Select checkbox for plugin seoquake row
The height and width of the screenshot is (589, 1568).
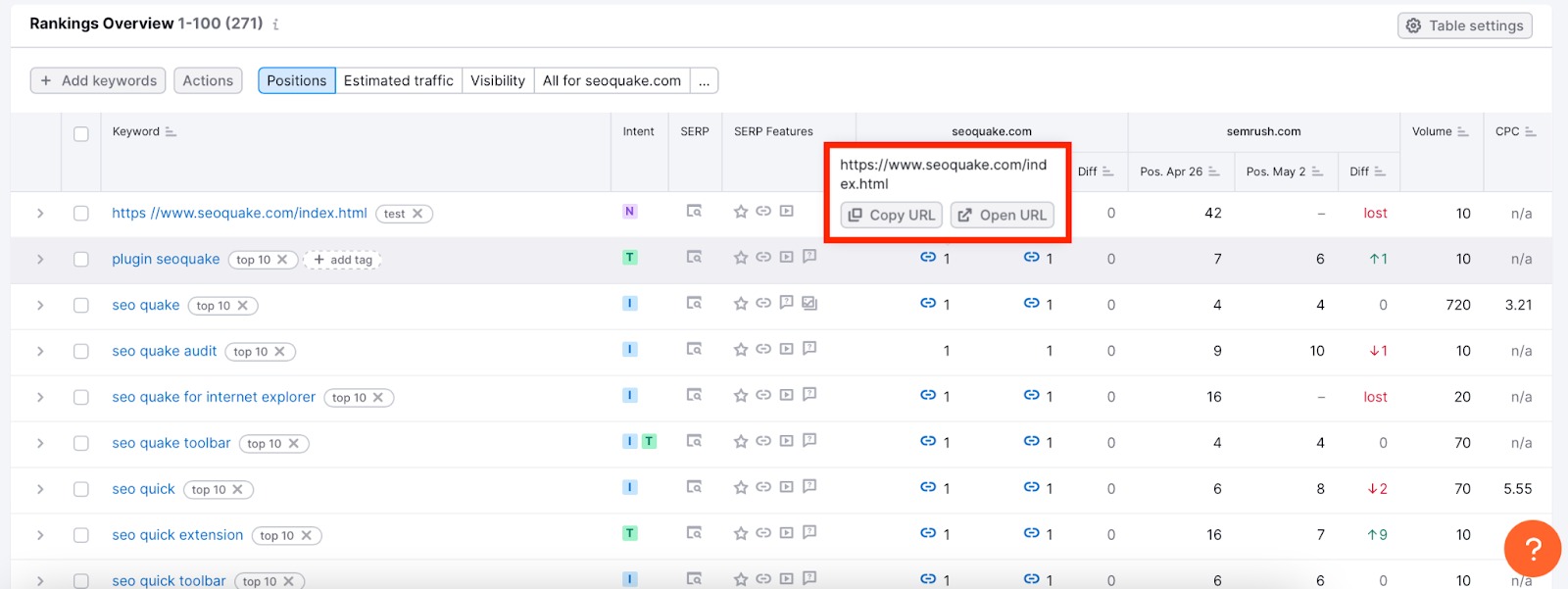point(81,260)
